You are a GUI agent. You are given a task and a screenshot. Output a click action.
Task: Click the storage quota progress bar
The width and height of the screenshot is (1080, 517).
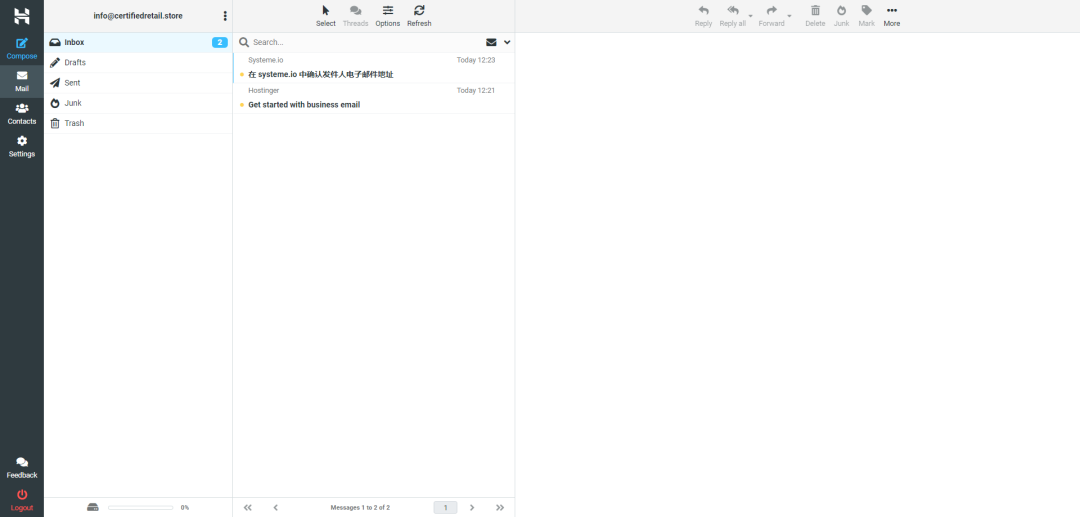[x=141, y=507]
